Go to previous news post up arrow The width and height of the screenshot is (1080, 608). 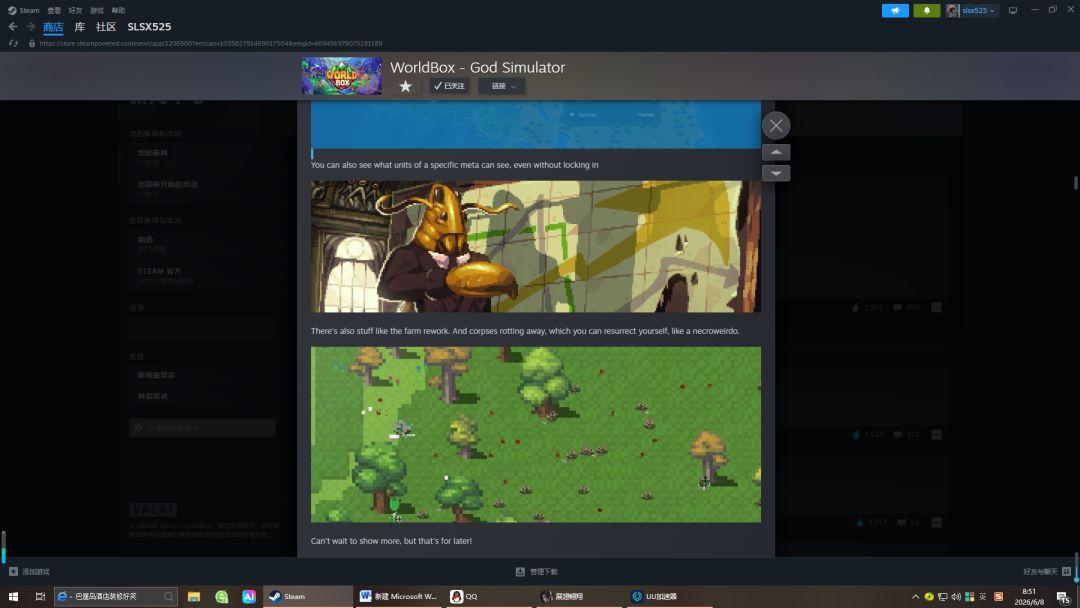pos(776,152)
